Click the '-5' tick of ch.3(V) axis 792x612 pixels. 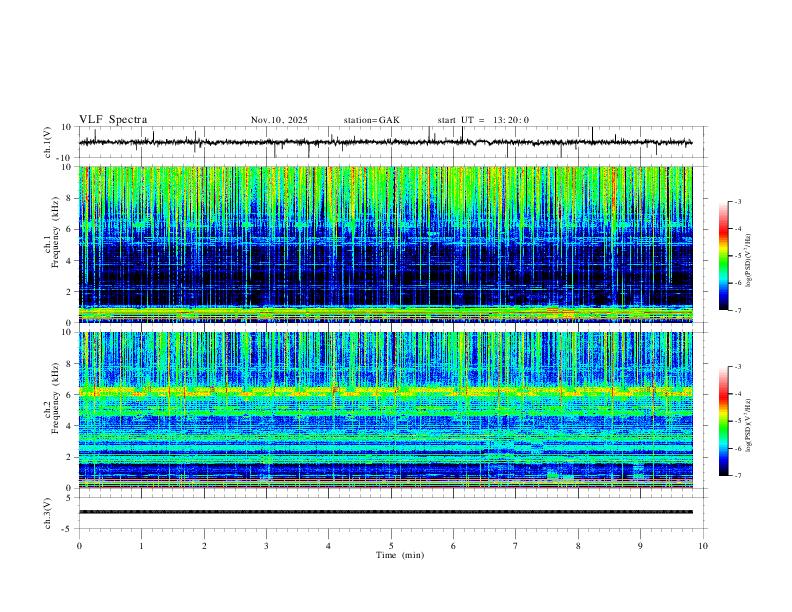click(66, 529)
